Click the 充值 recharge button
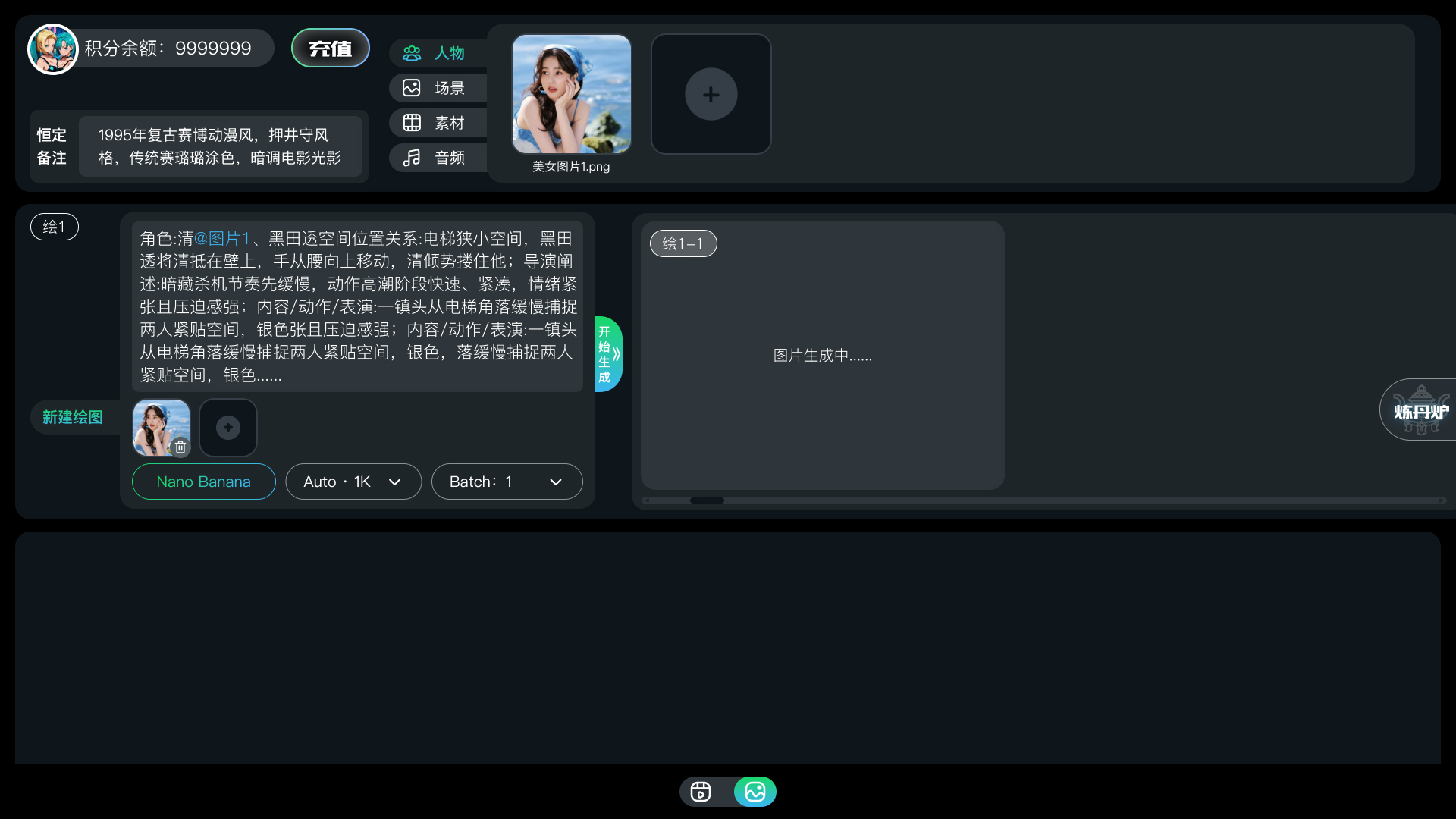This screenshot has width=1456, height=819. [x=330, y=47]
